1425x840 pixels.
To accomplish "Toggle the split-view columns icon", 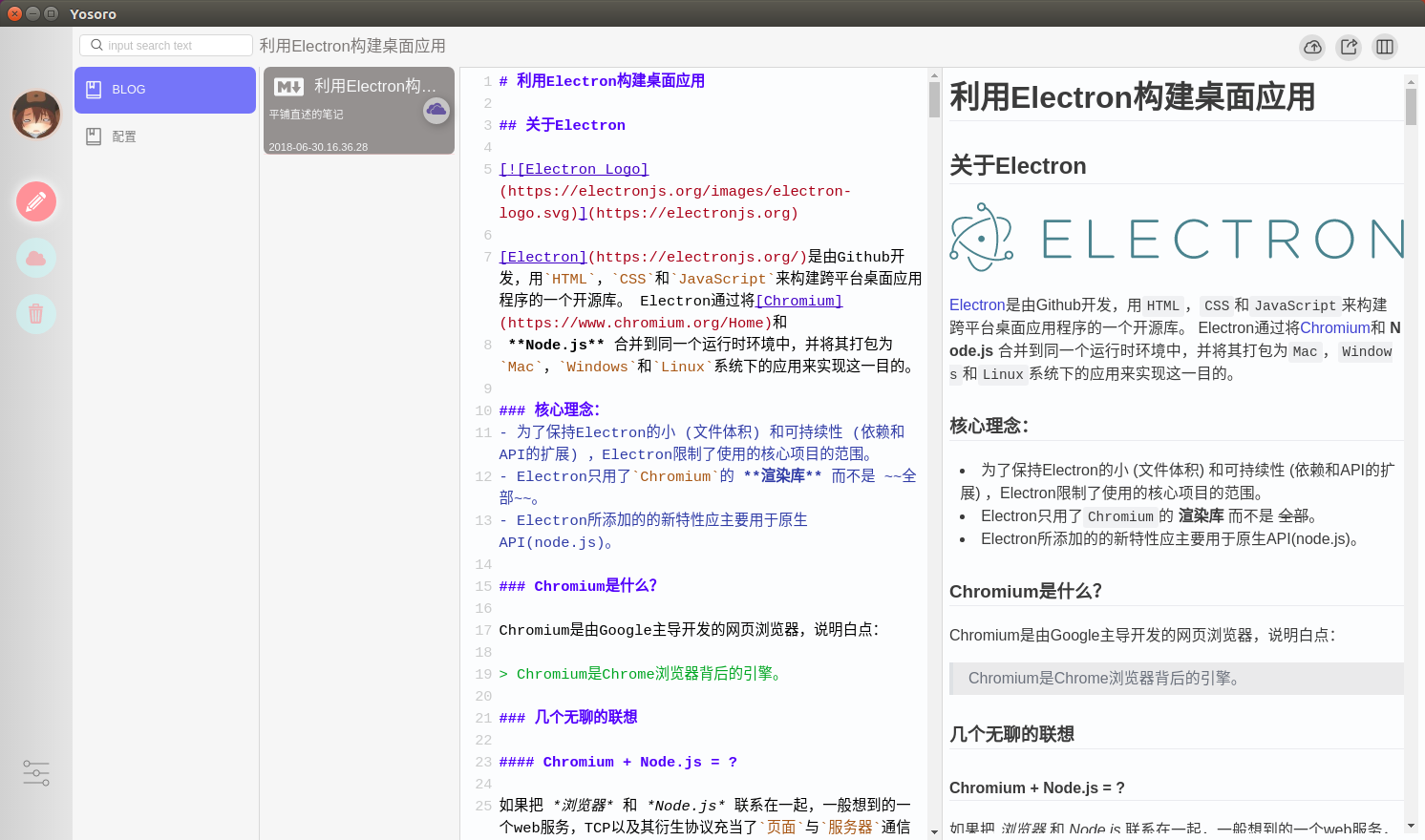I will point(1385,47).
